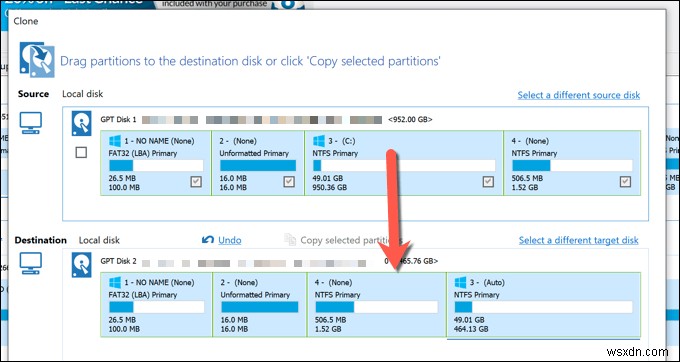
Task: Click usage bar of destination partition 3 (Auto)
Action: coord(543,307)
